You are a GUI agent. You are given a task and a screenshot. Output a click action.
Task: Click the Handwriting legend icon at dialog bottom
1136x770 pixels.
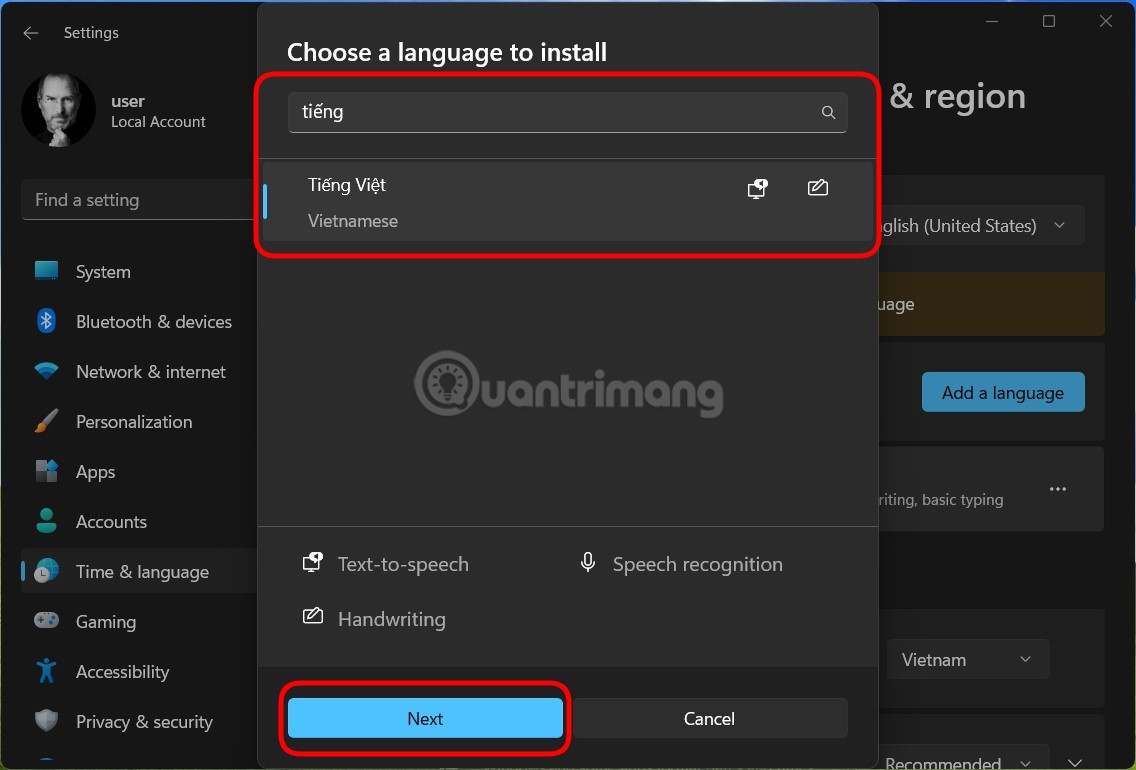(312, 617)
